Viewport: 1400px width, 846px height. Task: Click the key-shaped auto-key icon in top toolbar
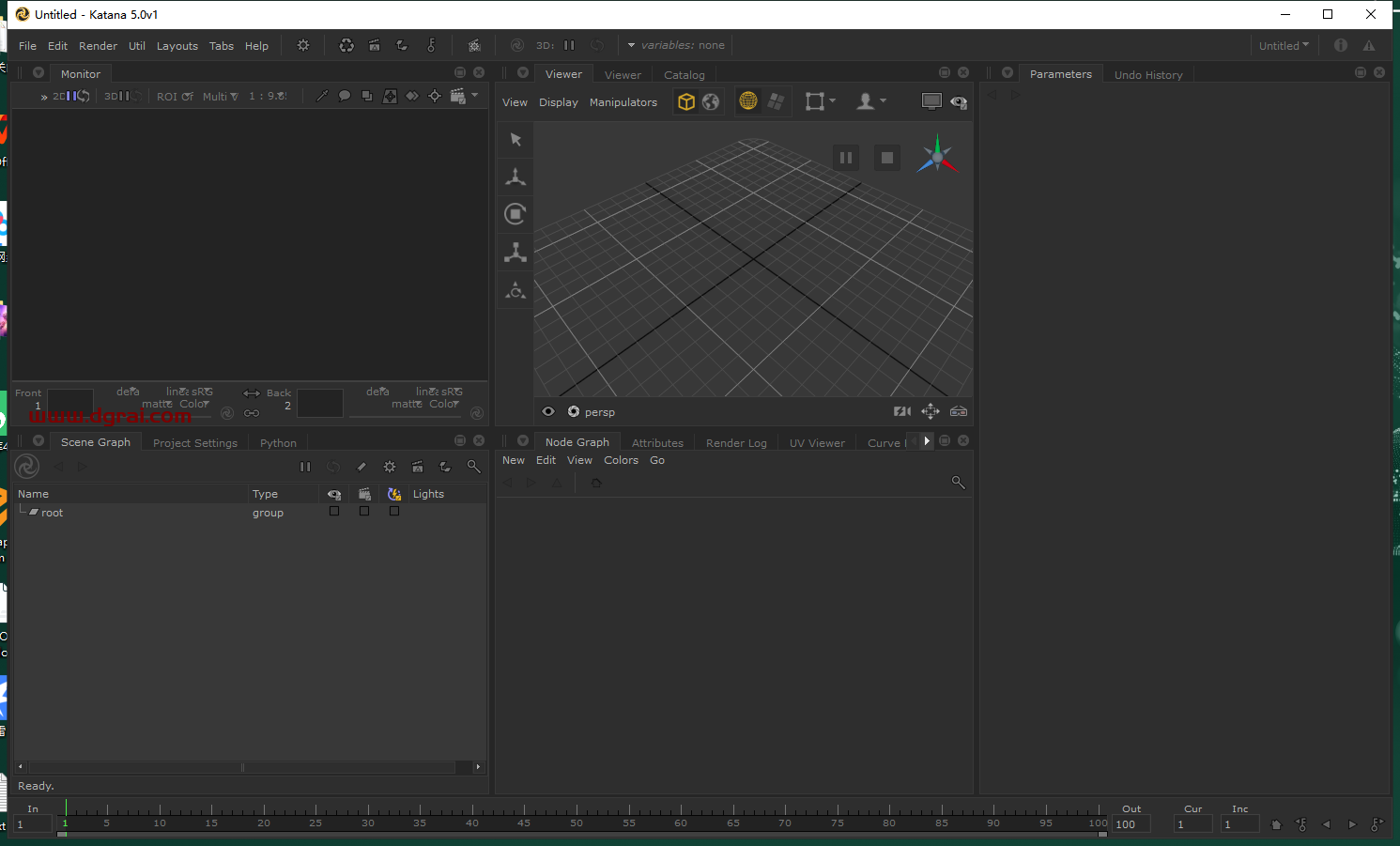point(431,45)
